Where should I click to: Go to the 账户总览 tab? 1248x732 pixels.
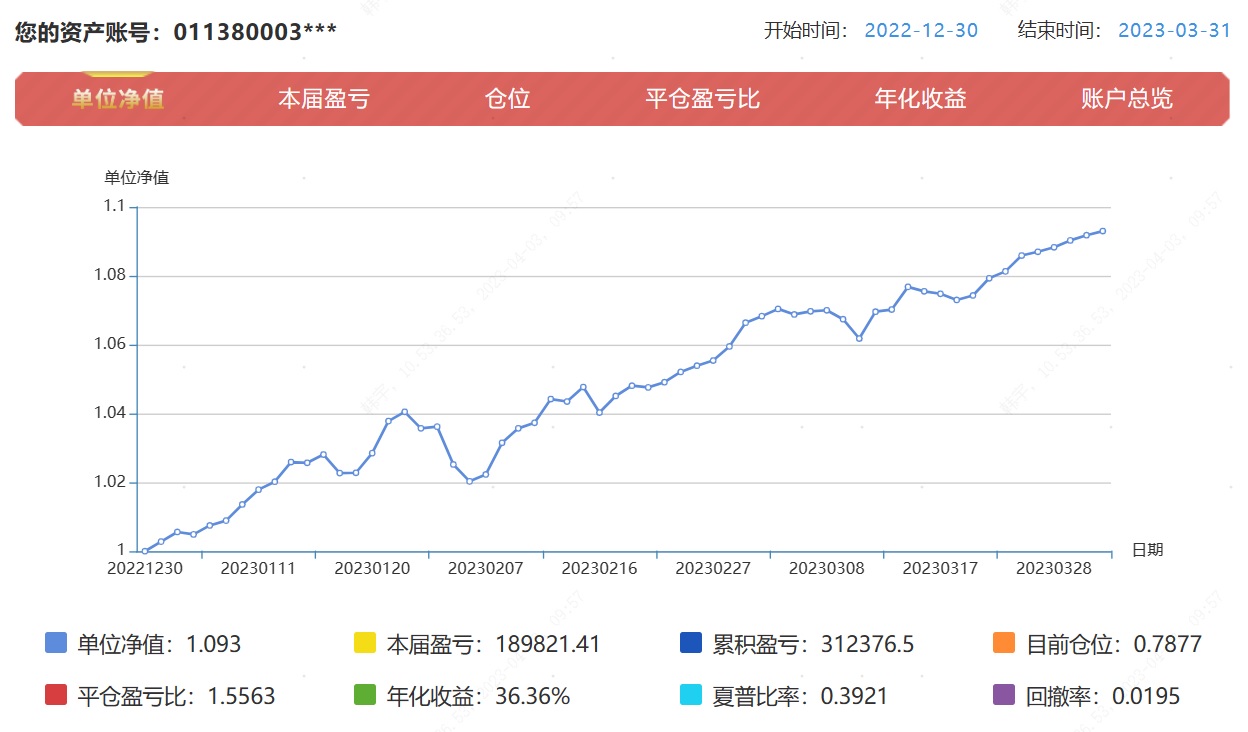[1126, 99]
